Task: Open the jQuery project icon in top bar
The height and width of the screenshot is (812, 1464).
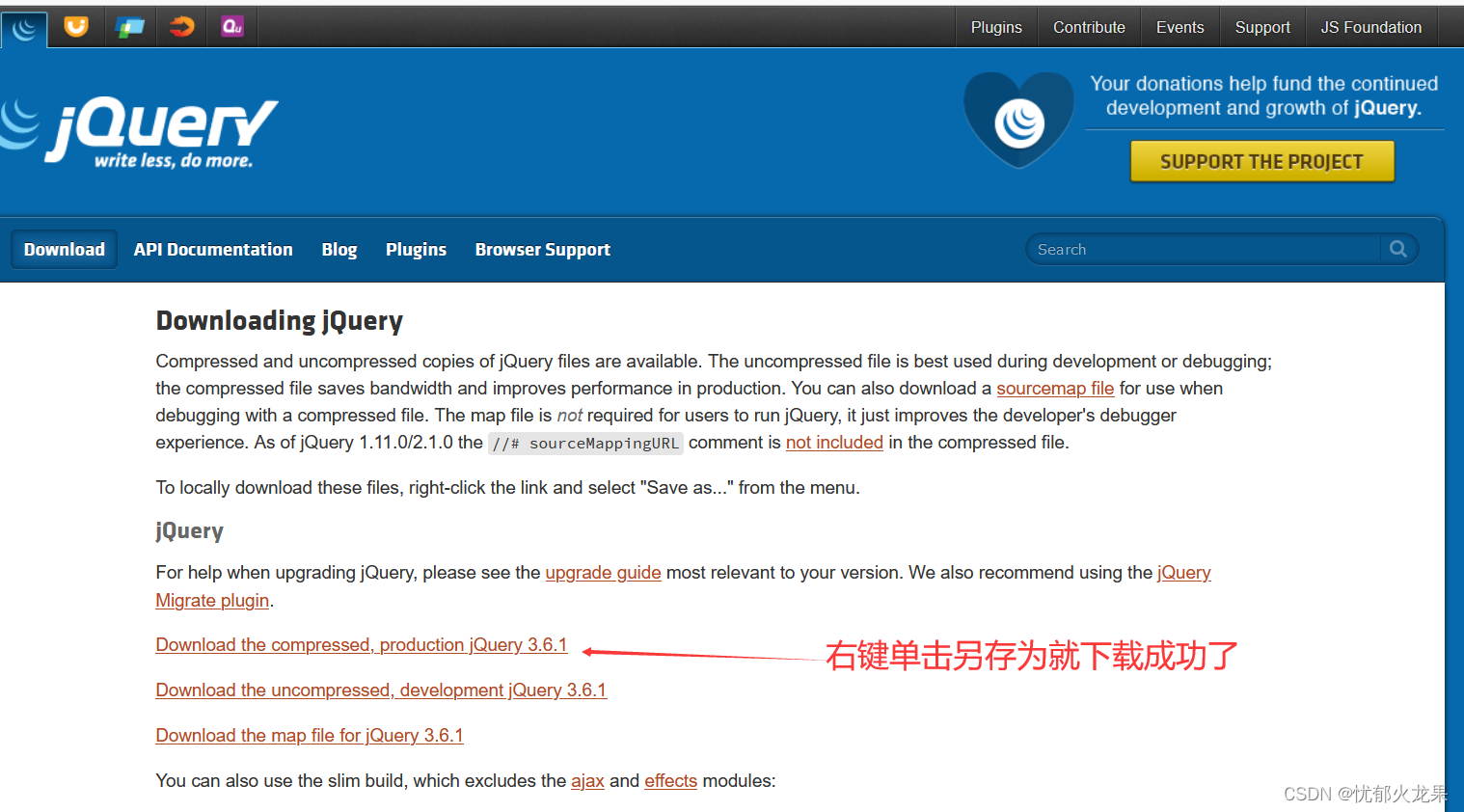Action: point(24,28)
